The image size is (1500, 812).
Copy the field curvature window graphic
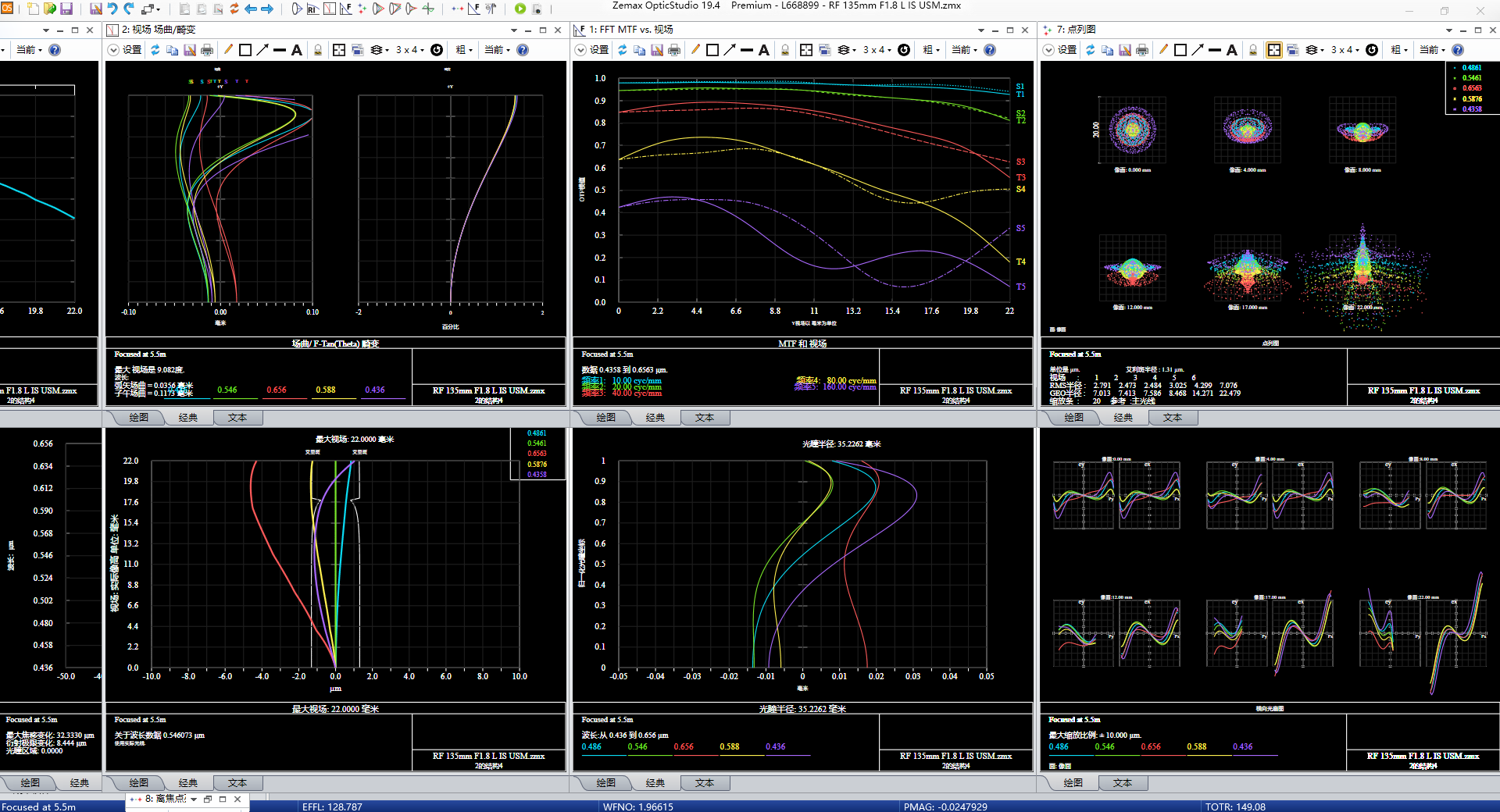[172, 50]
